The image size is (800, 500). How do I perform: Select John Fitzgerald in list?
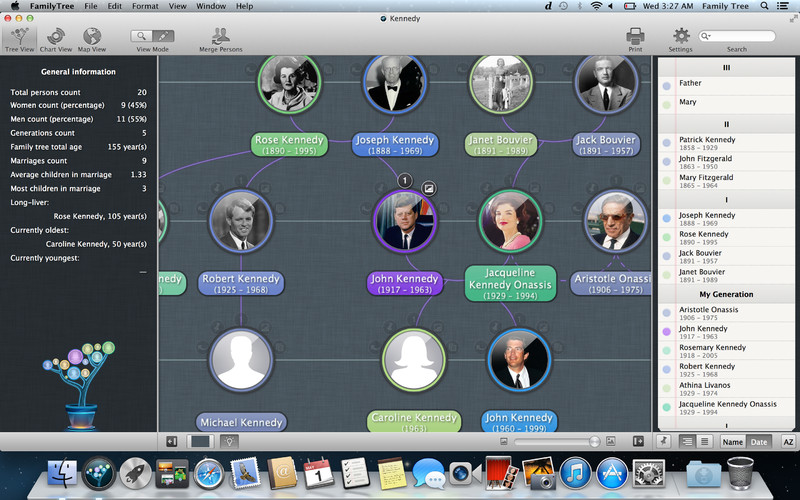(x=727, y=162)
